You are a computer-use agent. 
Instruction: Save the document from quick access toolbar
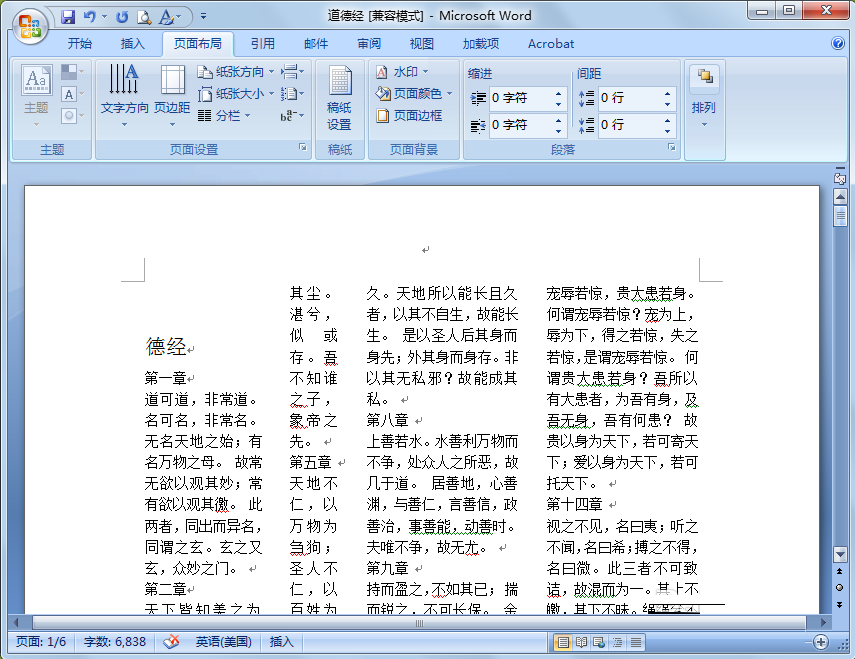click(68, 17)
